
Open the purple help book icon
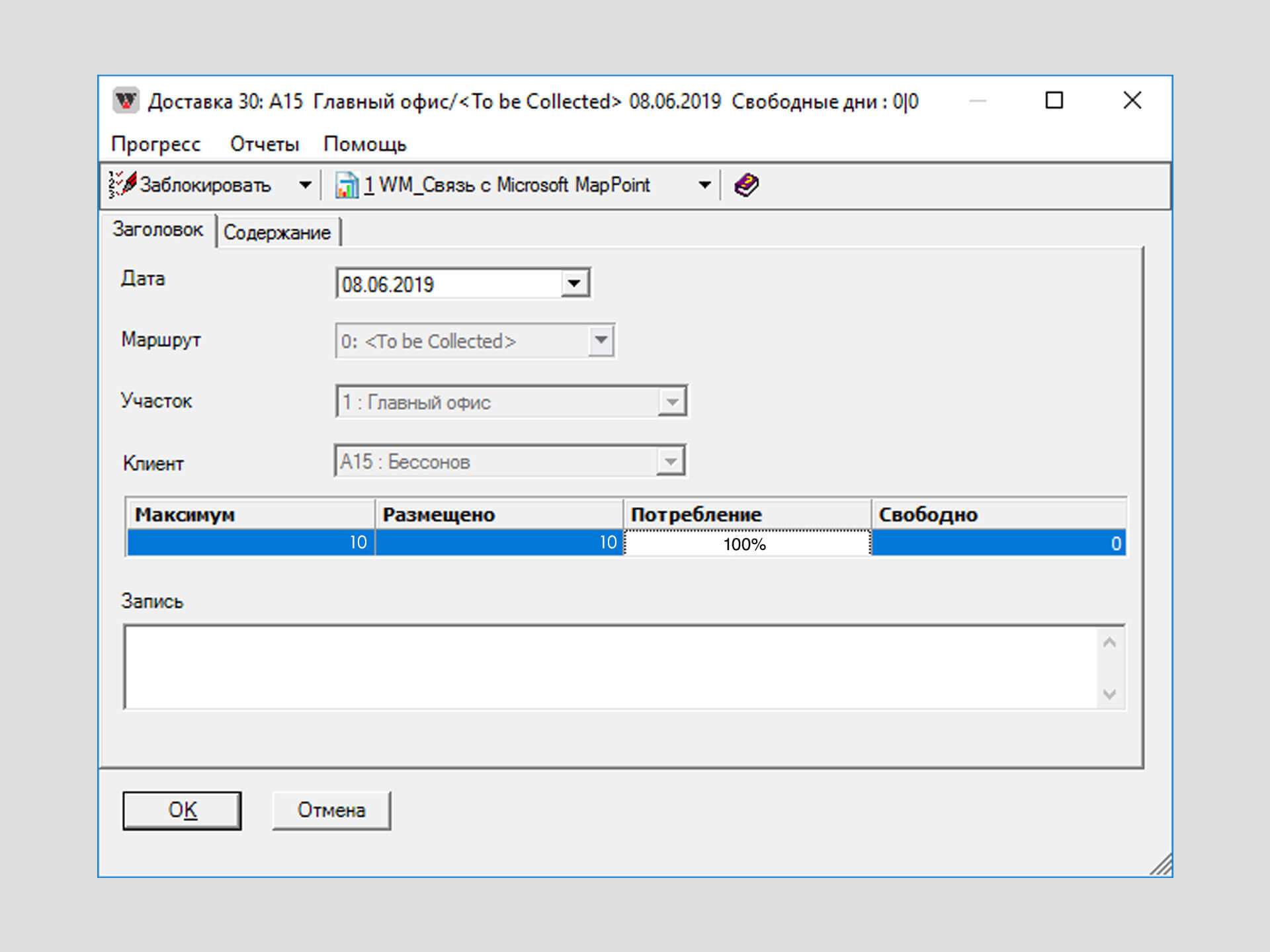pyautogui.click(x=746, y=185)
